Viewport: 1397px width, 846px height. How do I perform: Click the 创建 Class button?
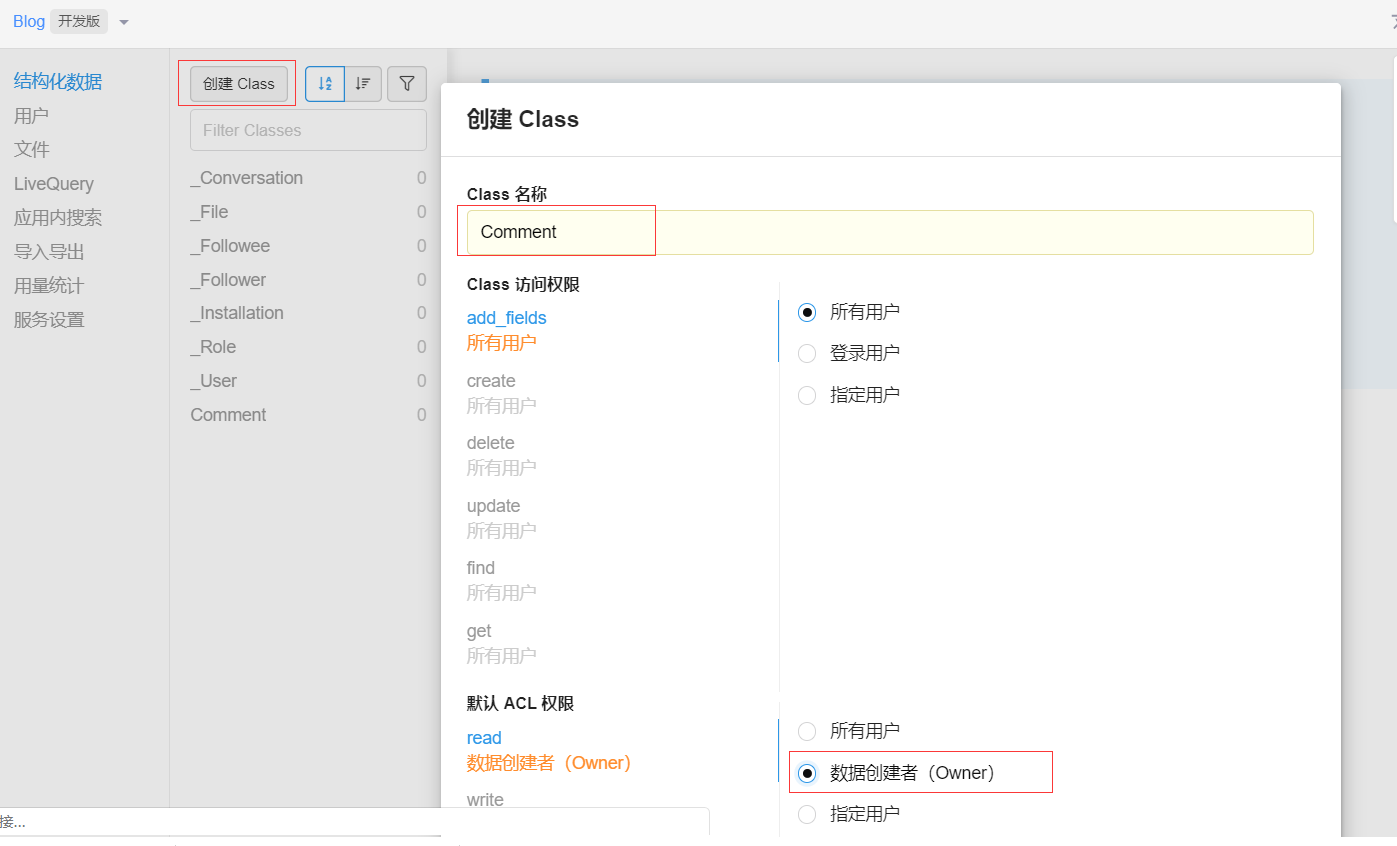(236, 84)
